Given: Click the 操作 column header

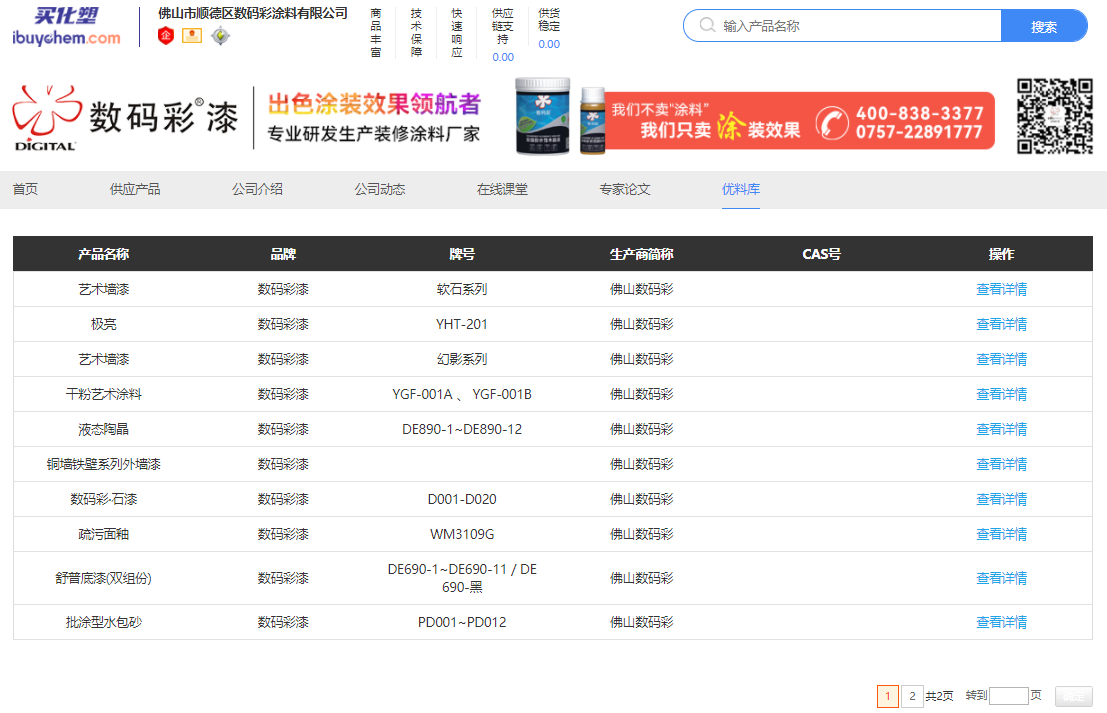Looking at the screenshot, I should pyautogui.click(x=1001, y=254).
